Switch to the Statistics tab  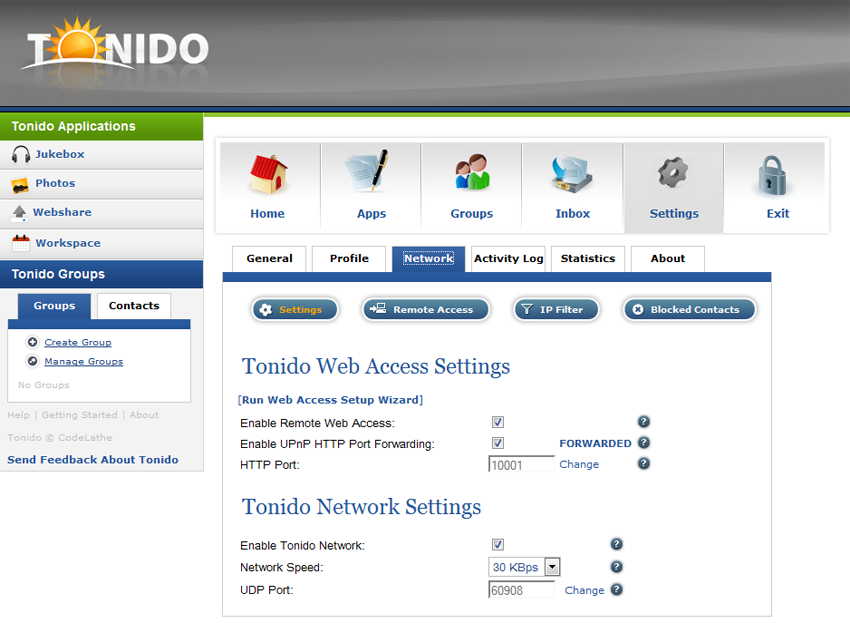588,259
